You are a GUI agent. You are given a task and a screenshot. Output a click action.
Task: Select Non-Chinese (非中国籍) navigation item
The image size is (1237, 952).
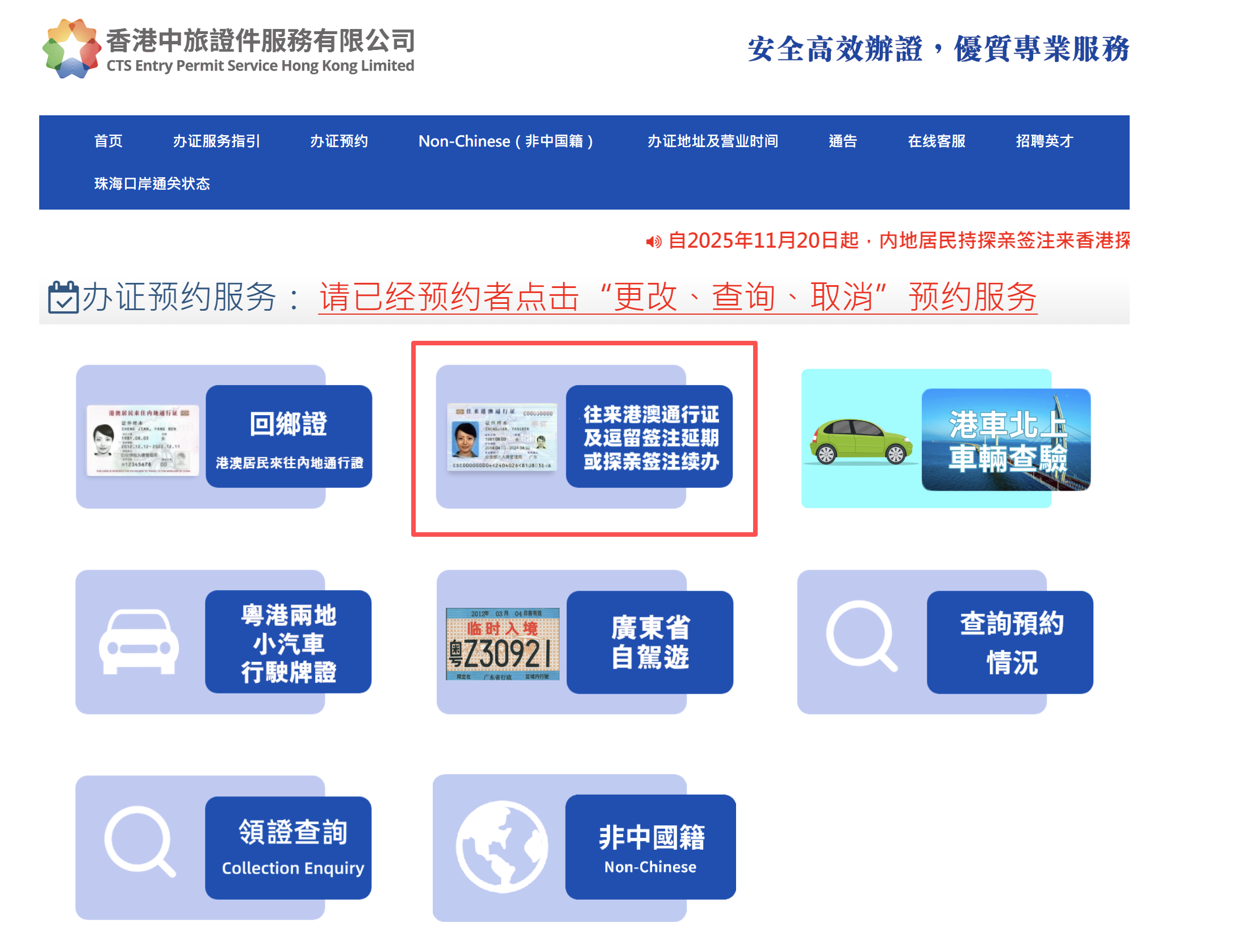pos(505,141)
